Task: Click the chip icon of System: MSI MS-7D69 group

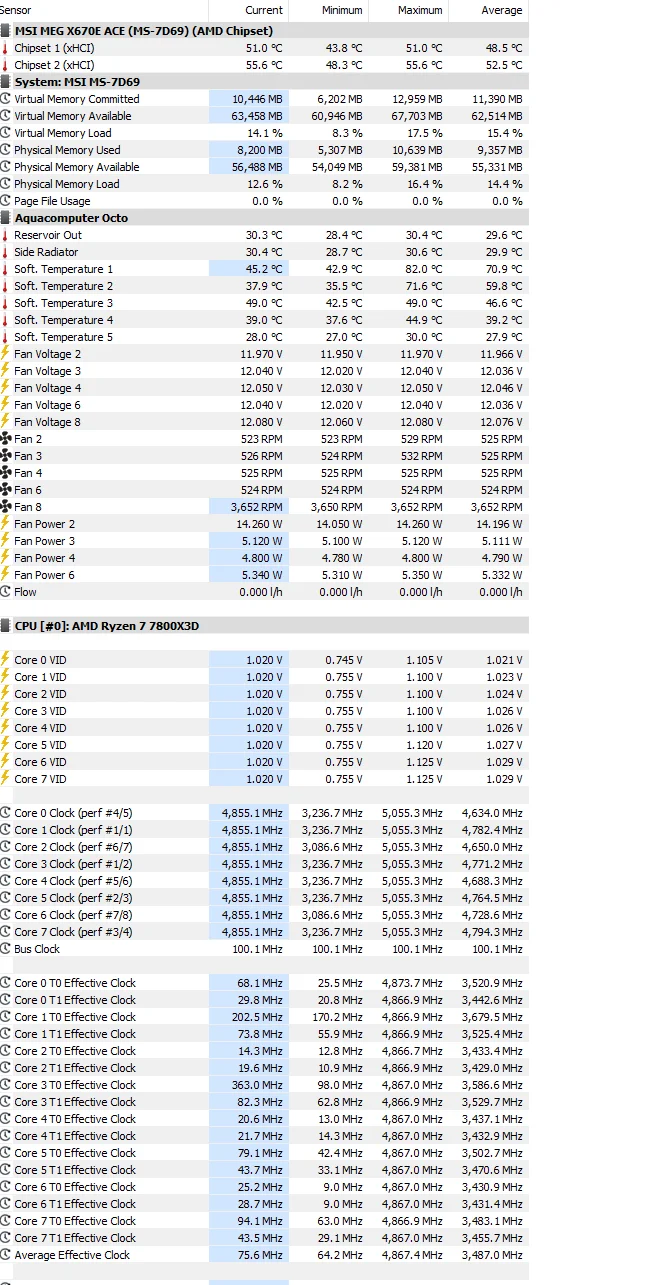Action: tap(5, 82)
